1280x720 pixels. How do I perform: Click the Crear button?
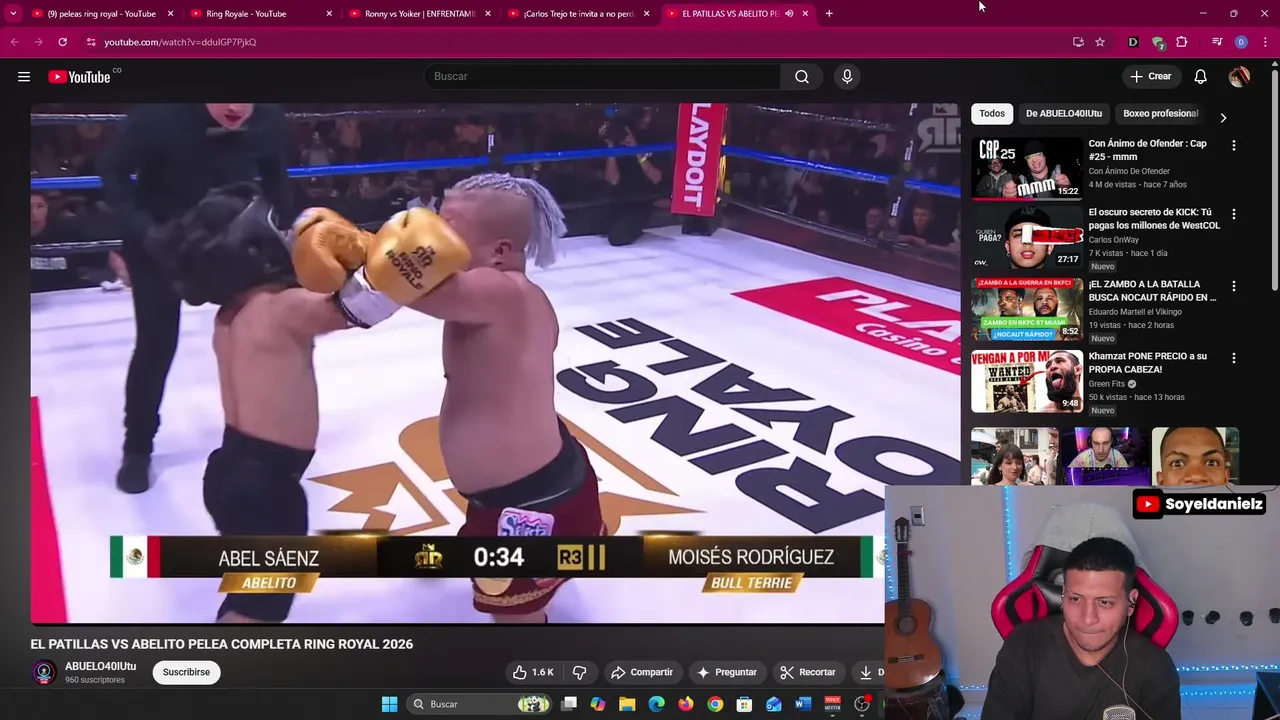pos(1150,77)
